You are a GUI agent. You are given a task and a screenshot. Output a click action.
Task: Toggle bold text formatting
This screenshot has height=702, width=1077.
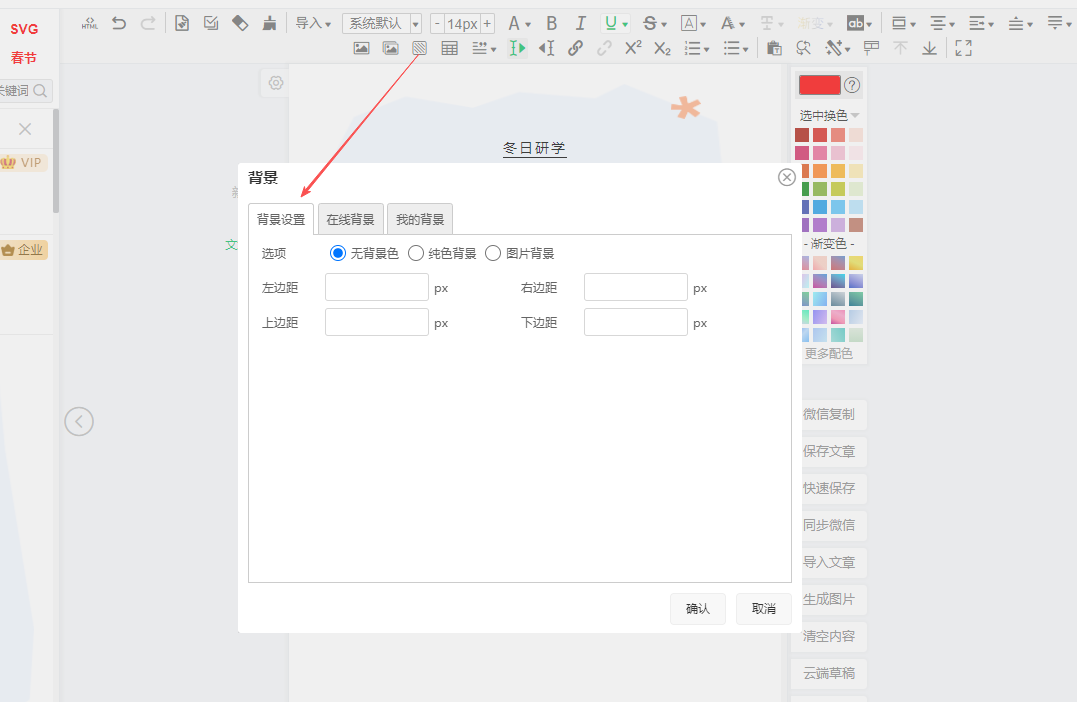[x=551, y=23]
